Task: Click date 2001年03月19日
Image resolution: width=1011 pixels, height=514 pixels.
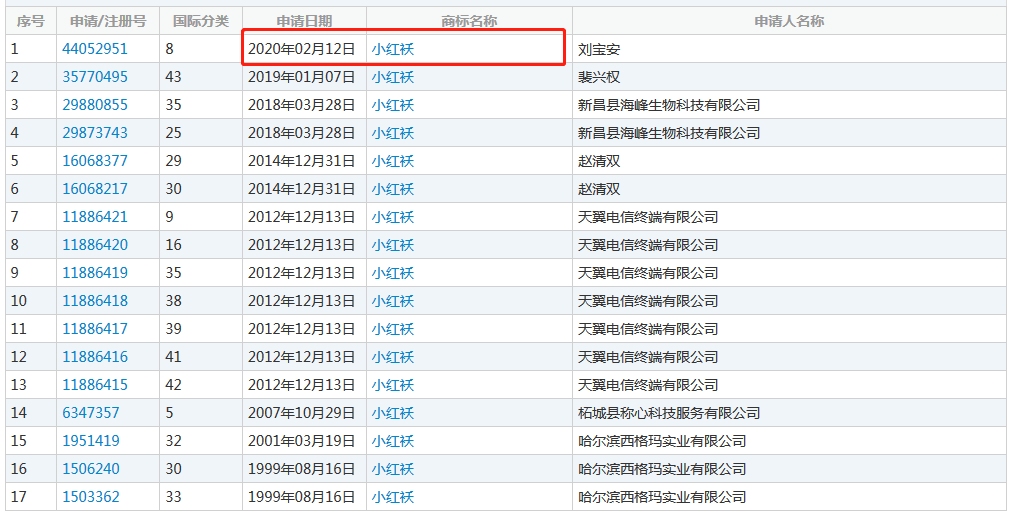Action: point(302,441)
